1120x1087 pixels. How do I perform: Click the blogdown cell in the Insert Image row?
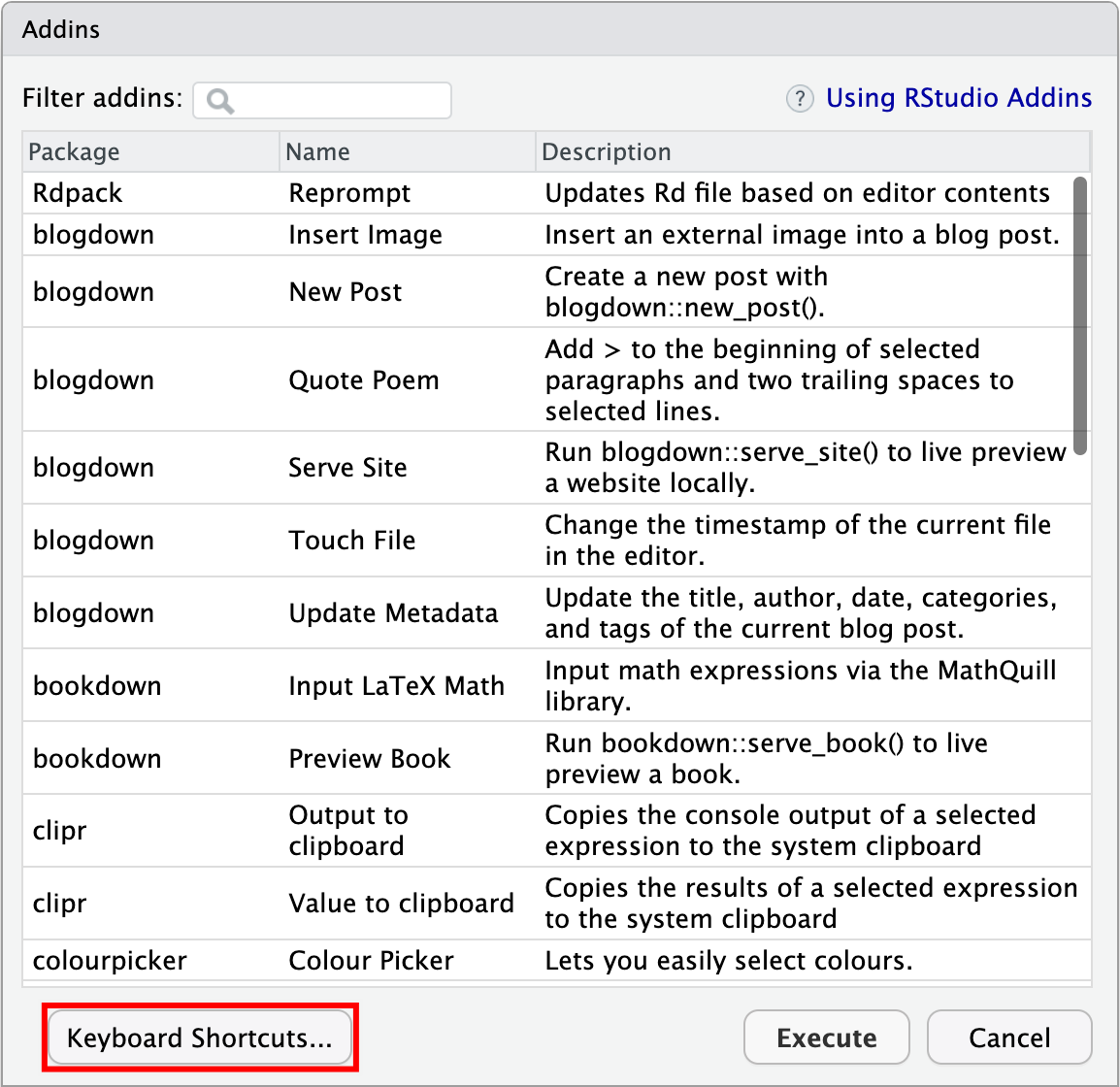[x=93, y=234]
